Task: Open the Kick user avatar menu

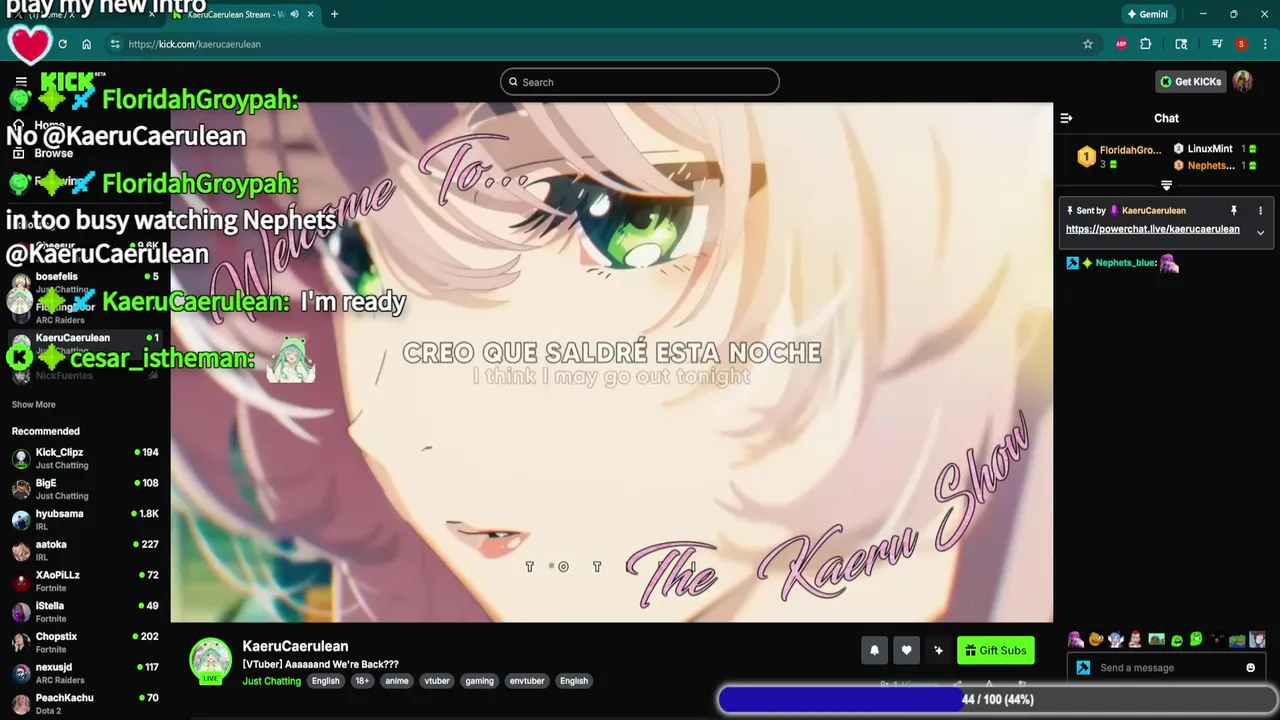Action: click(1243, 82)
